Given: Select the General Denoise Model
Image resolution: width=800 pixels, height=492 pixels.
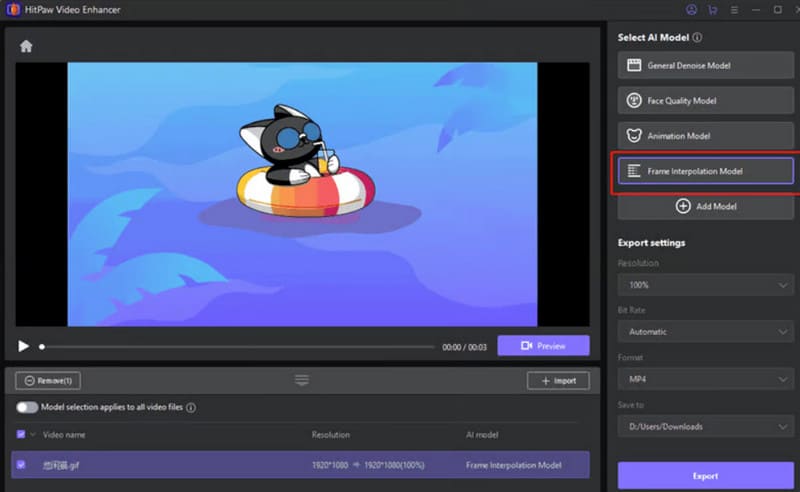Looking at the screenshot, I should point(706,66).
